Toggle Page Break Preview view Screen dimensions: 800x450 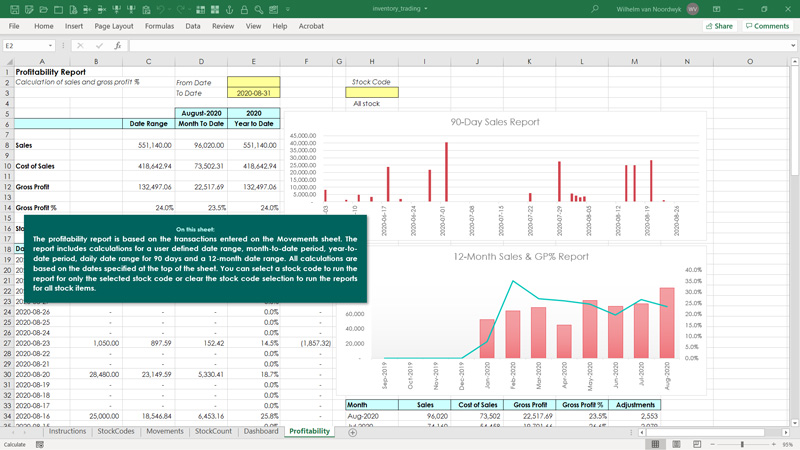click(x=697, y=444)
